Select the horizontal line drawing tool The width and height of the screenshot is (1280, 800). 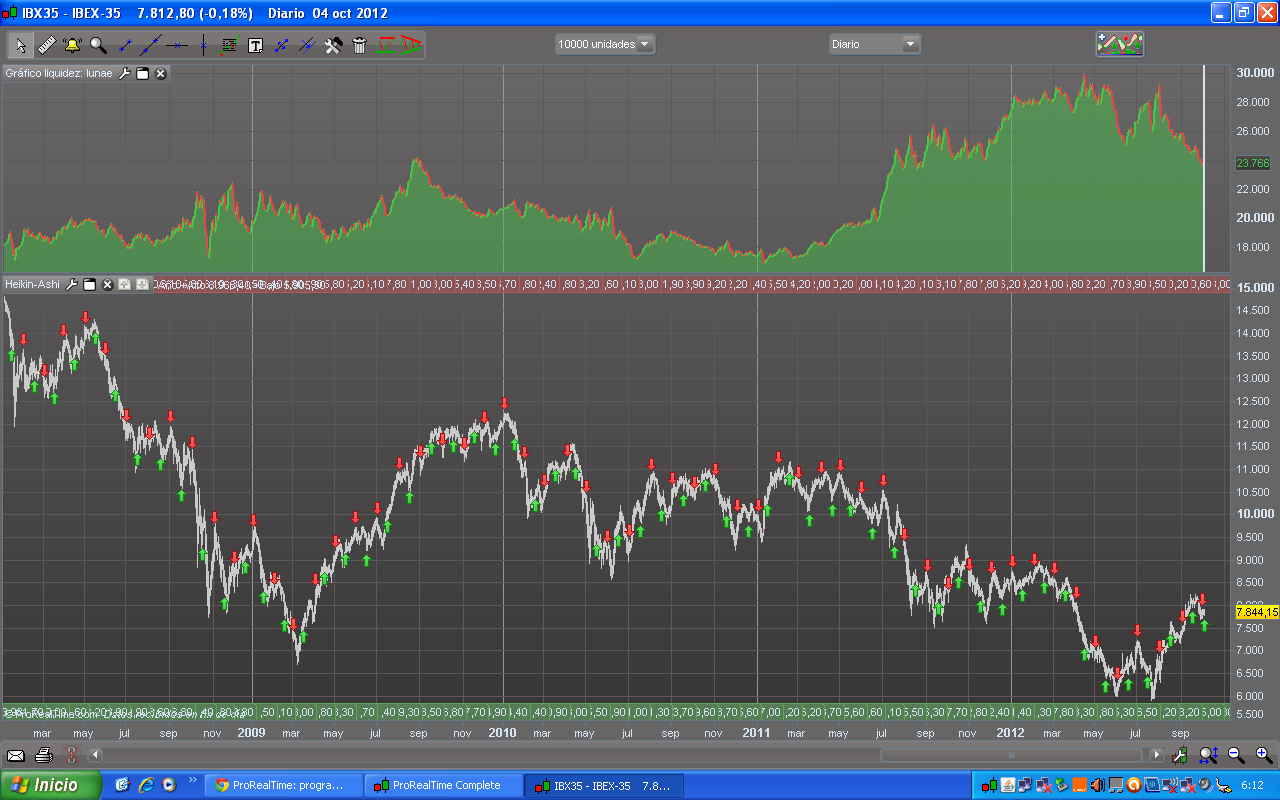coord(177,45)
